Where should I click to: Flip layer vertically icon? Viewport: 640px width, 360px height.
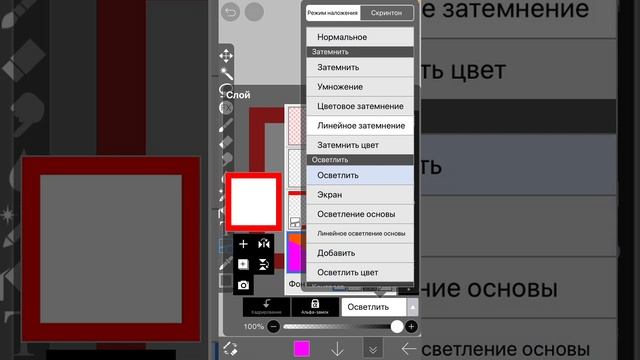264,264
